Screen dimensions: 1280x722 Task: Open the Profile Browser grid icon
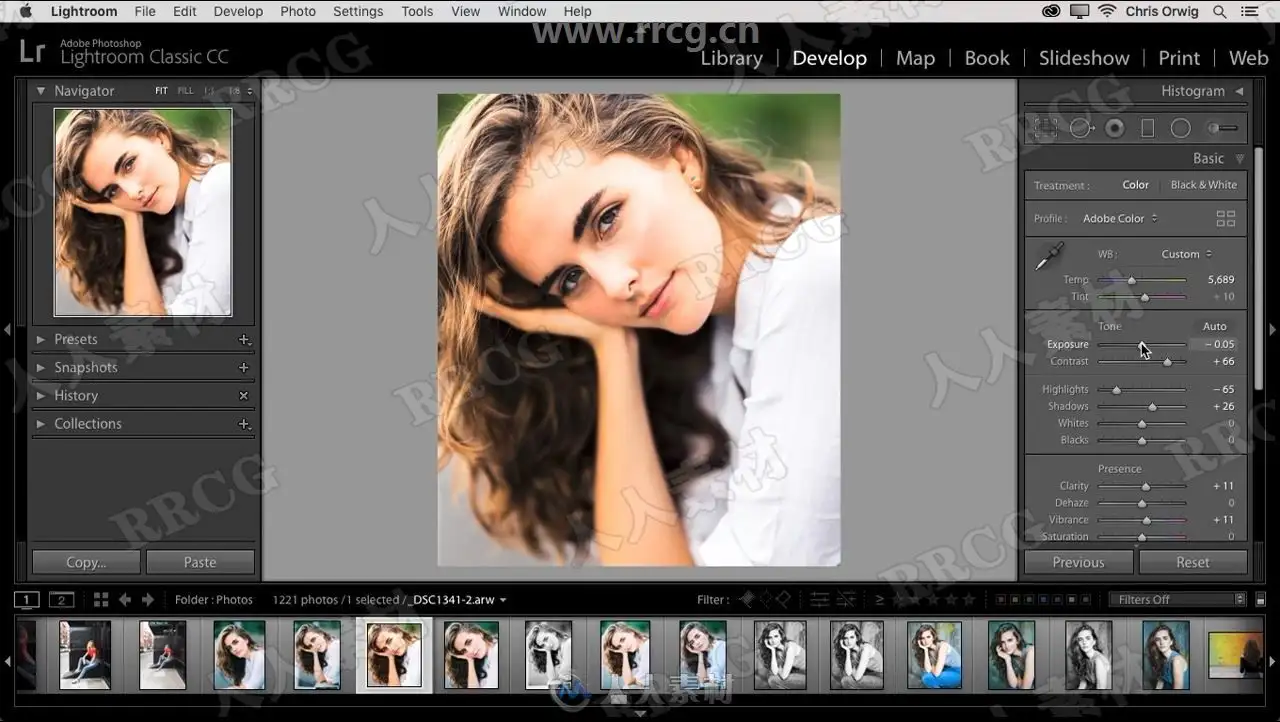[x=1226, y=218]
